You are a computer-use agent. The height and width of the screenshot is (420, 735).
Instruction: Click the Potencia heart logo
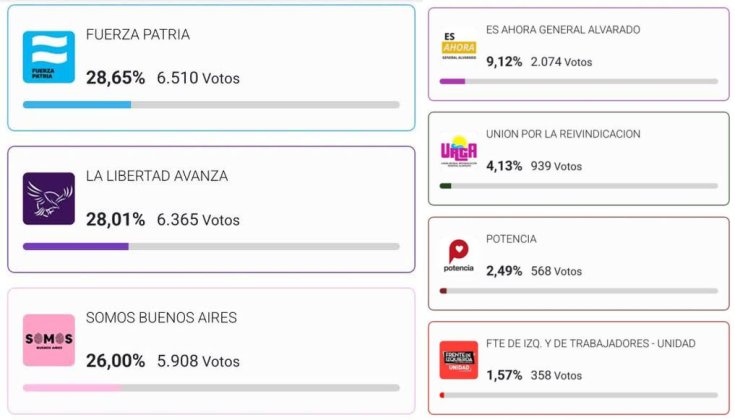click(458, 254)
